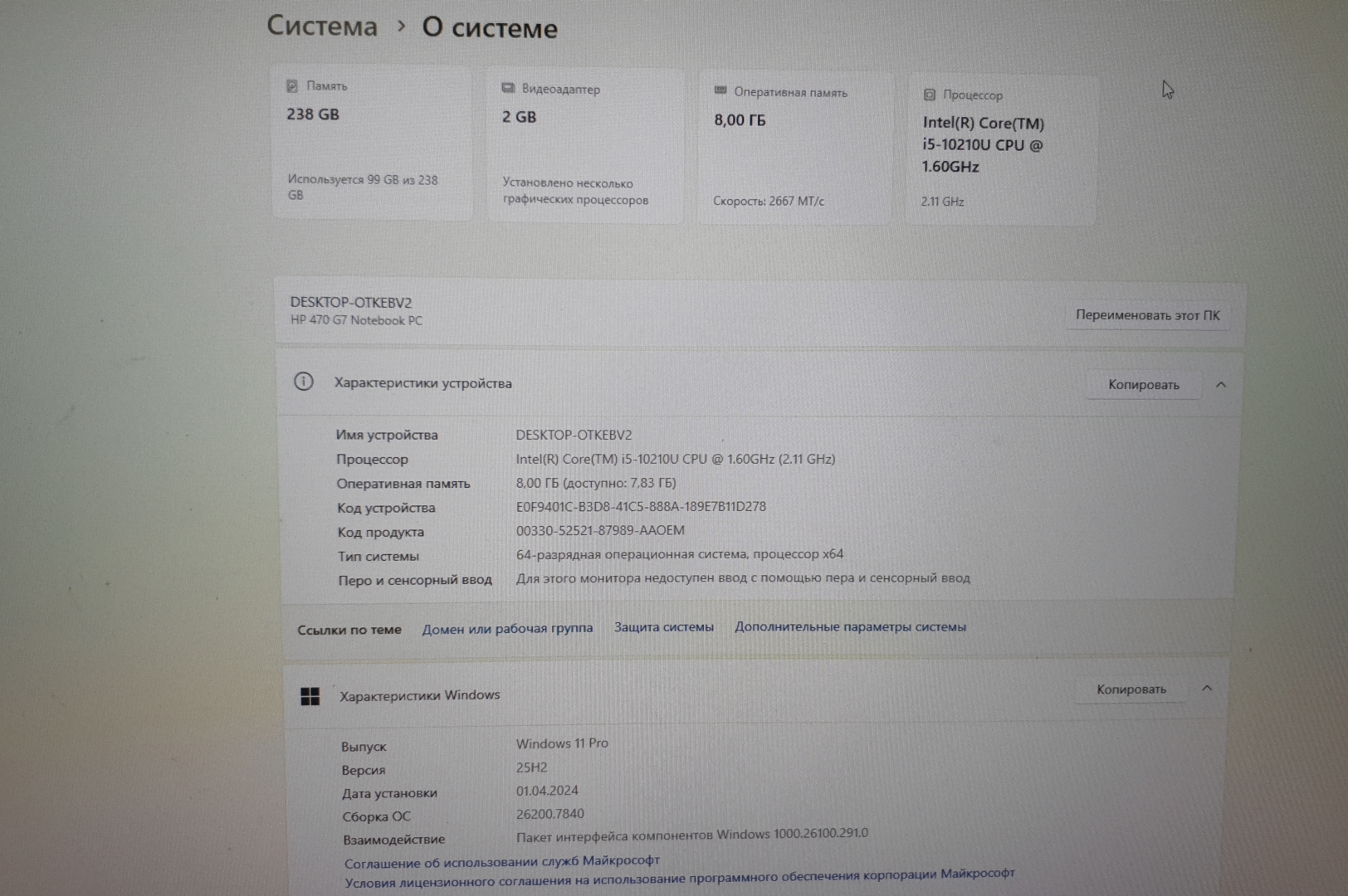This screenshot has height=896, width=1348.
Task: Collapse the Характеристики Windows section chevron
Action: [x=1207, y=689]
